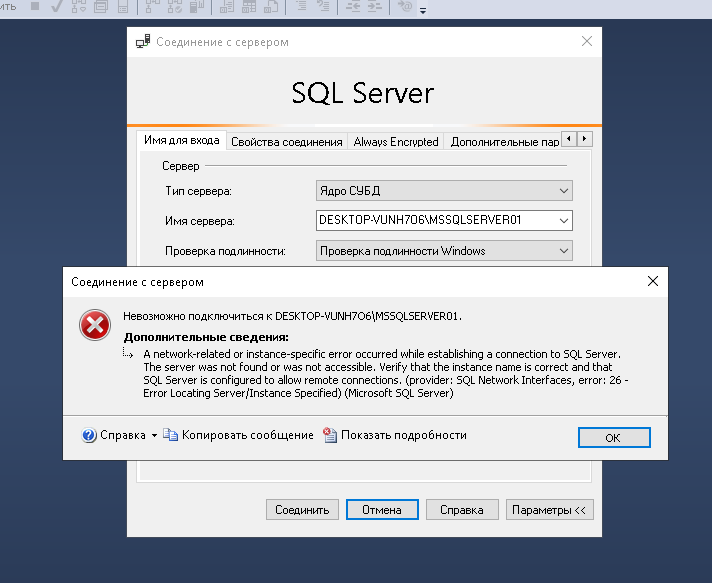Screen dimensions: 712x583
Task: Close the SQL Server connection dialog
Action: 587,41
